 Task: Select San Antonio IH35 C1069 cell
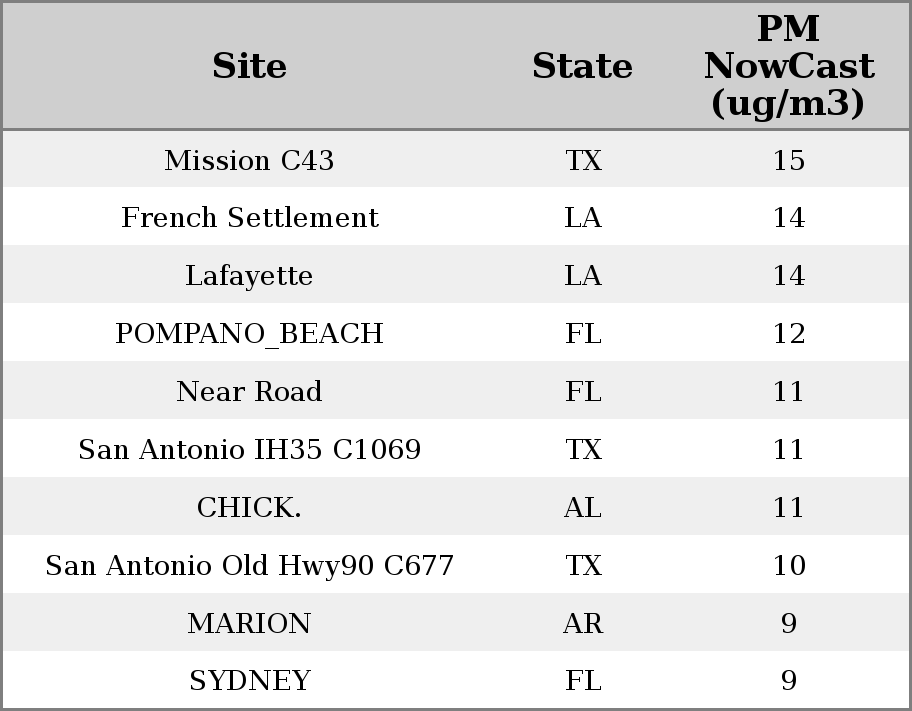pos(249,450)
